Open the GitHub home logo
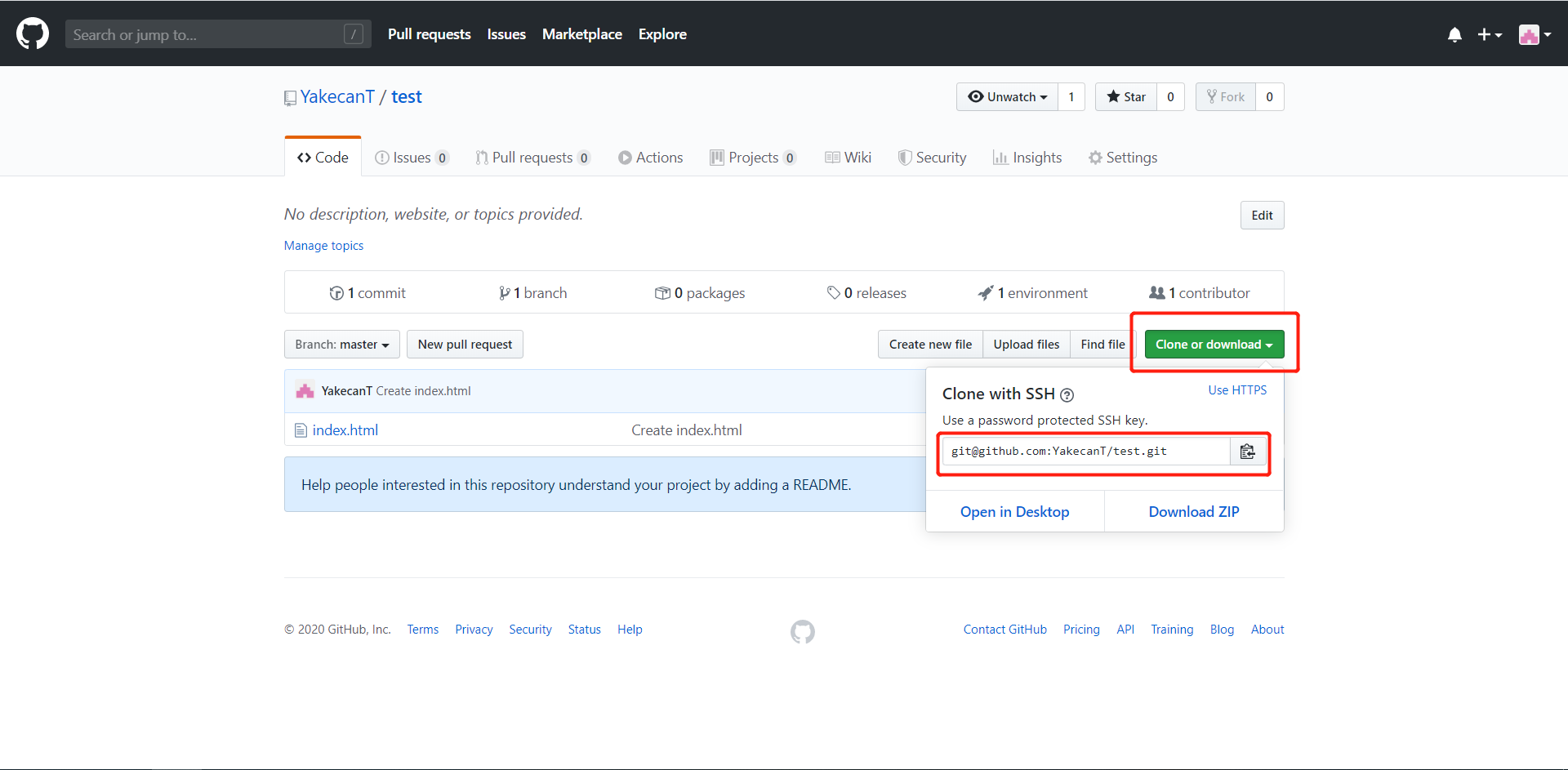This screenshot has height=770, width=1568. (33, 34)
